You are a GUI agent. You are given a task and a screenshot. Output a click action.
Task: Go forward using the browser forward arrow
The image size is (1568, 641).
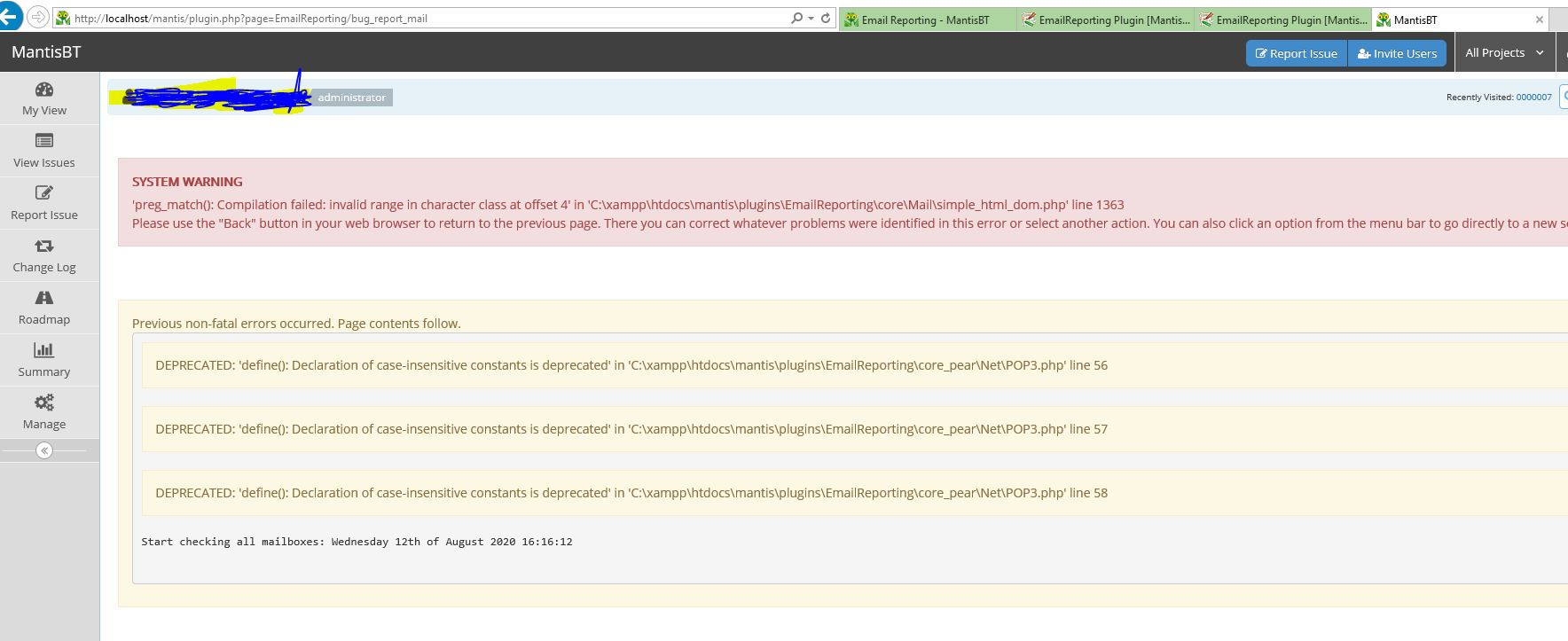(38, 17)
